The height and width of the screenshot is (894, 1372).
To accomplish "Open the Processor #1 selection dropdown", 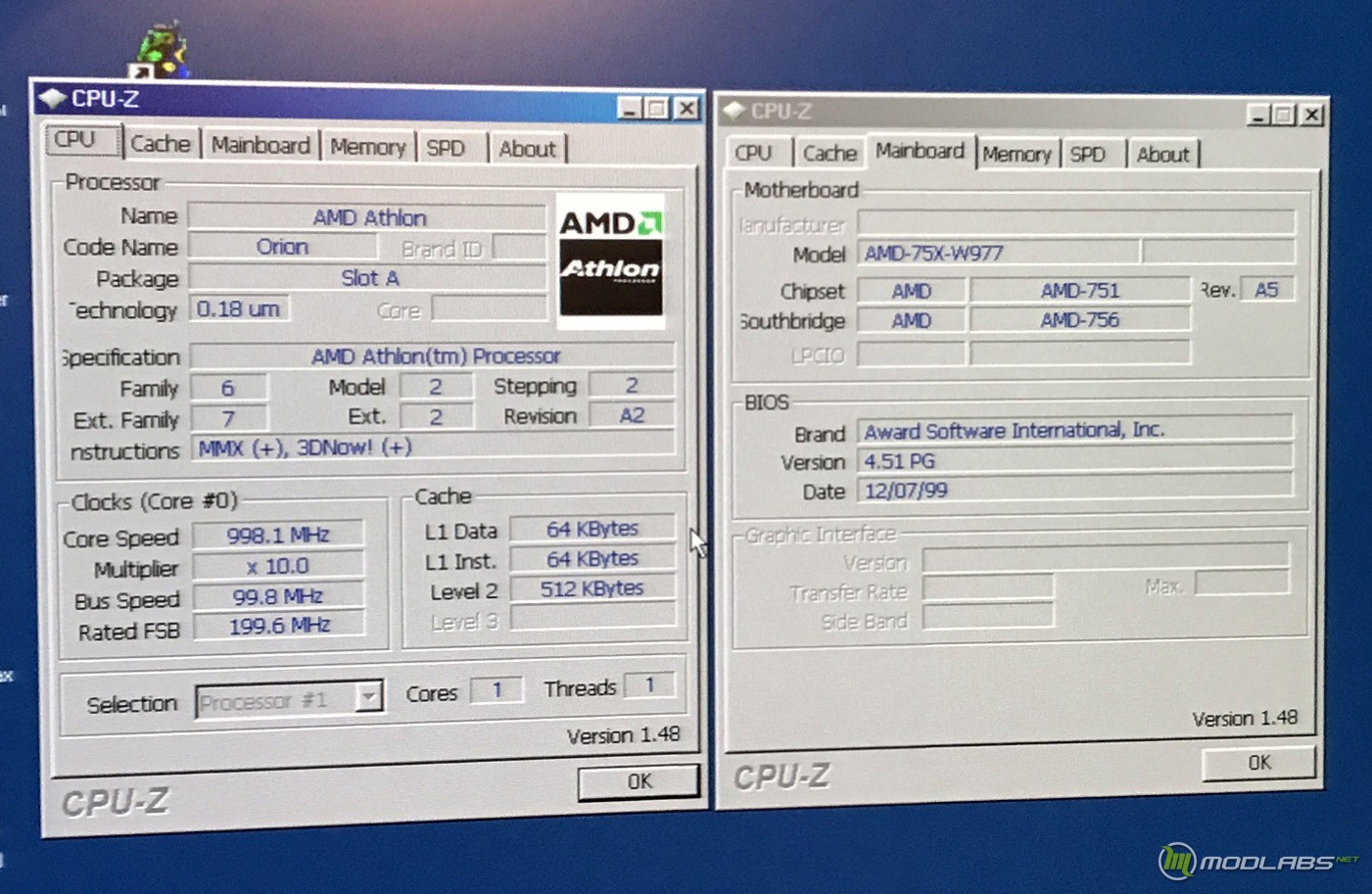I will (368, 697).
